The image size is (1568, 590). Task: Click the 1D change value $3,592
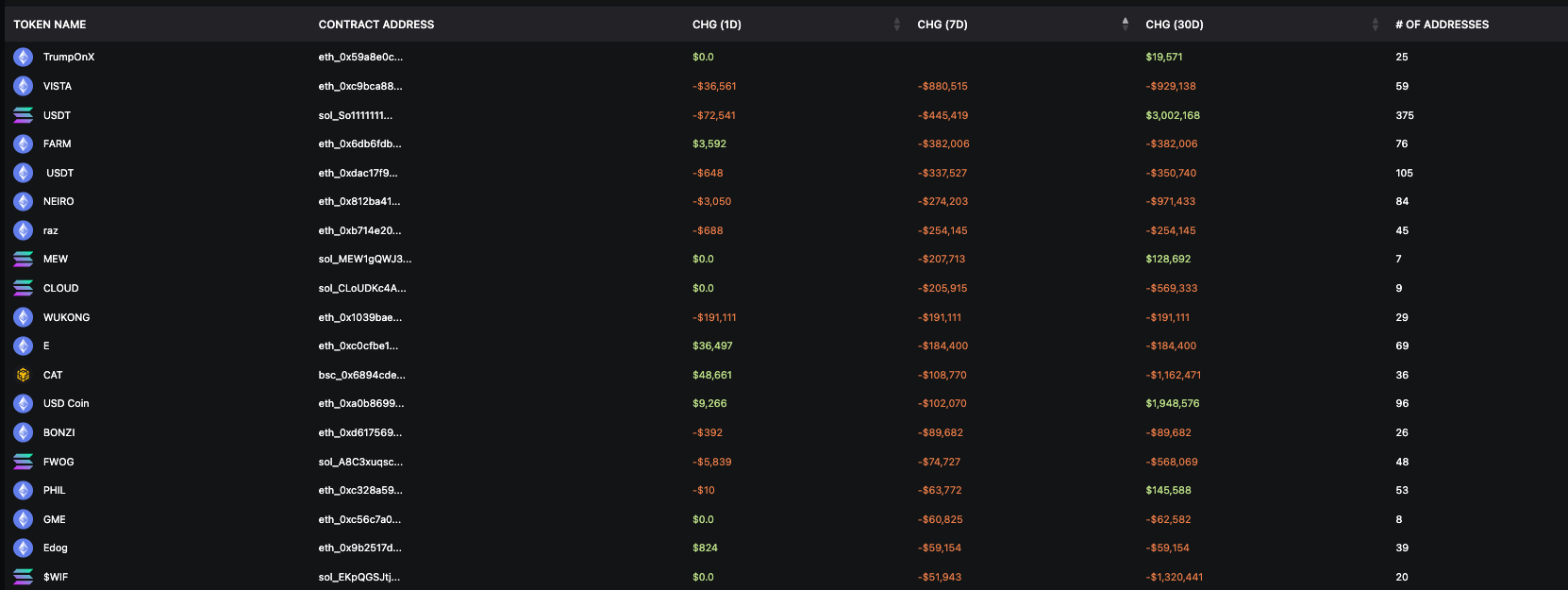[x=709, y=143]
